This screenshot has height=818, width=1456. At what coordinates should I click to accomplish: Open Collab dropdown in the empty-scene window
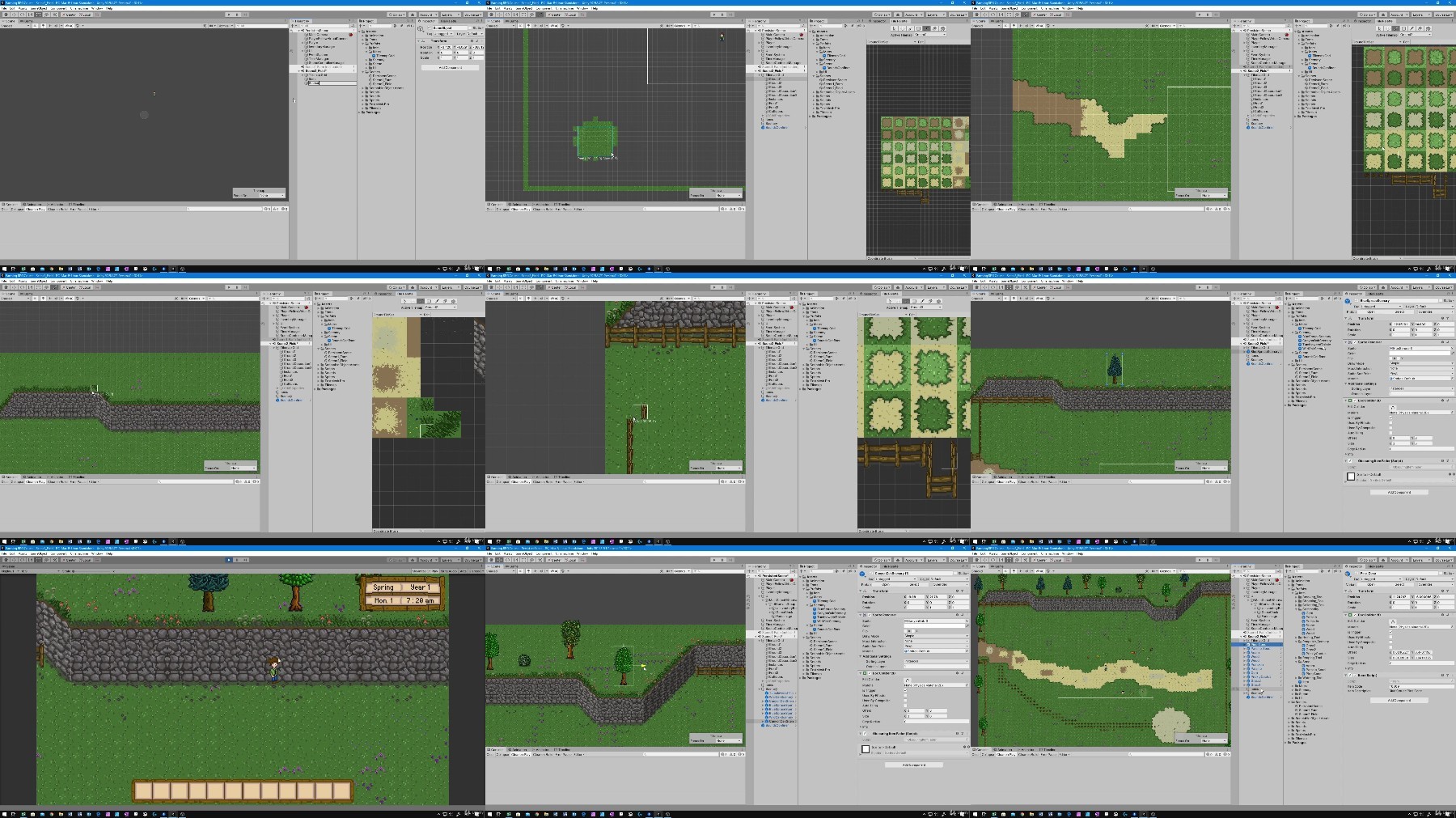click(x=396, y=15)
